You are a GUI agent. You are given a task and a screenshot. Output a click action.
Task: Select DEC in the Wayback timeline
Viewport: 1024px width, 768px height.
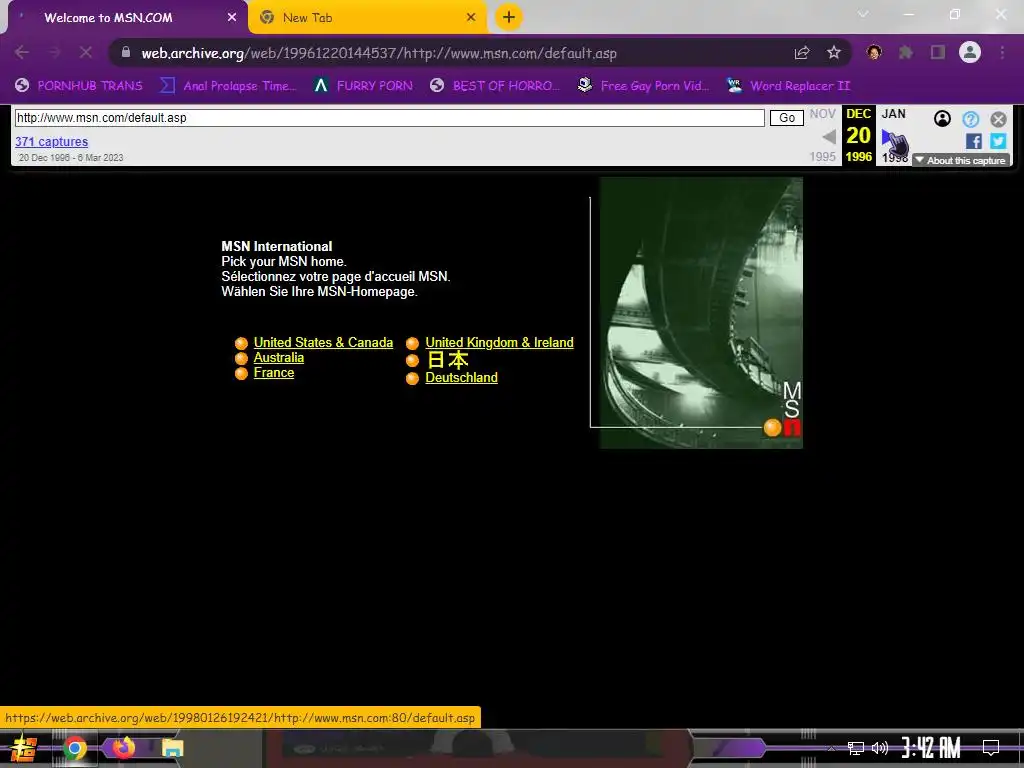858,114
